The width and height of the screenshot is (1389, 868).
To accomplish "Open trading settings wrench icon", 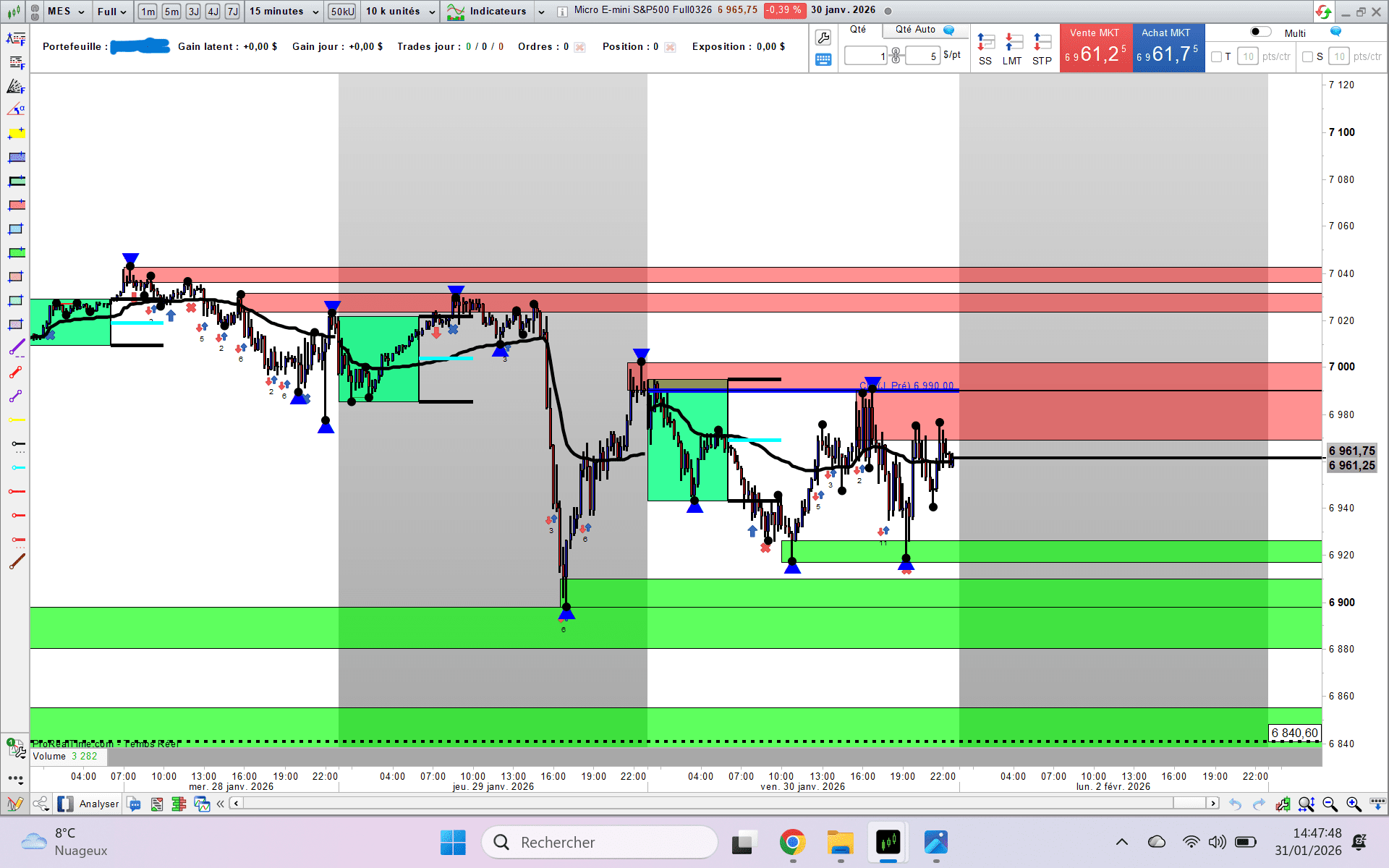I will [823, 38].
